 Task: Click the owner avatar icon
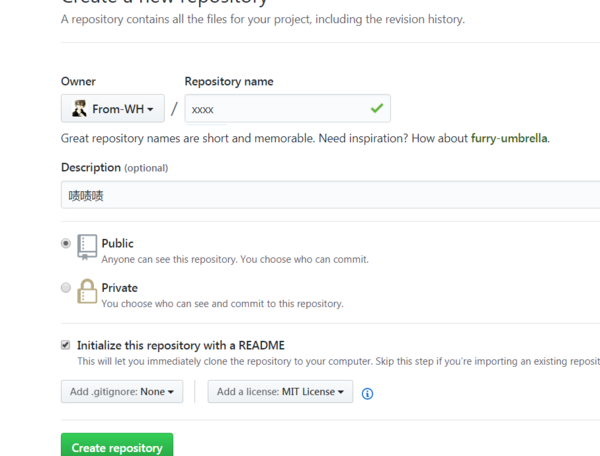click(x=79, y=108)
